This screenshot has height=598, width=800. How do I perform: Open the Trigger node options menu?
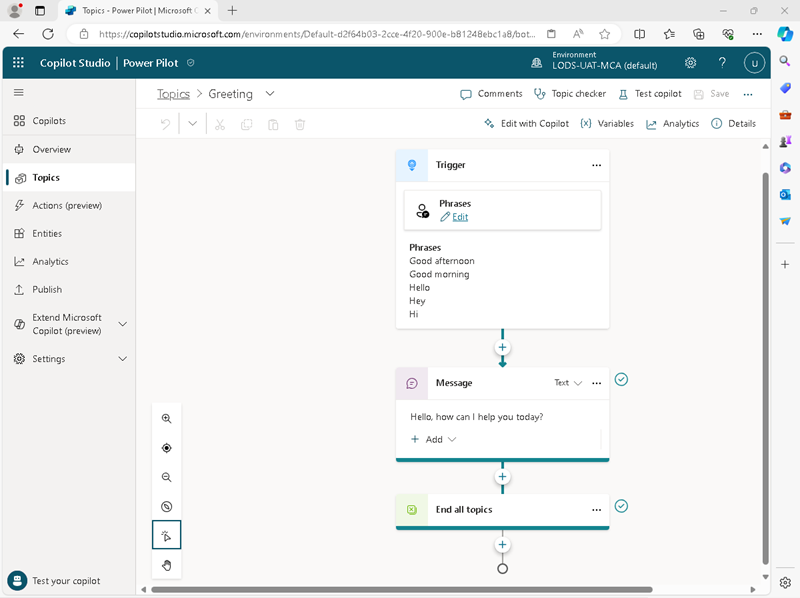point(596,165)
